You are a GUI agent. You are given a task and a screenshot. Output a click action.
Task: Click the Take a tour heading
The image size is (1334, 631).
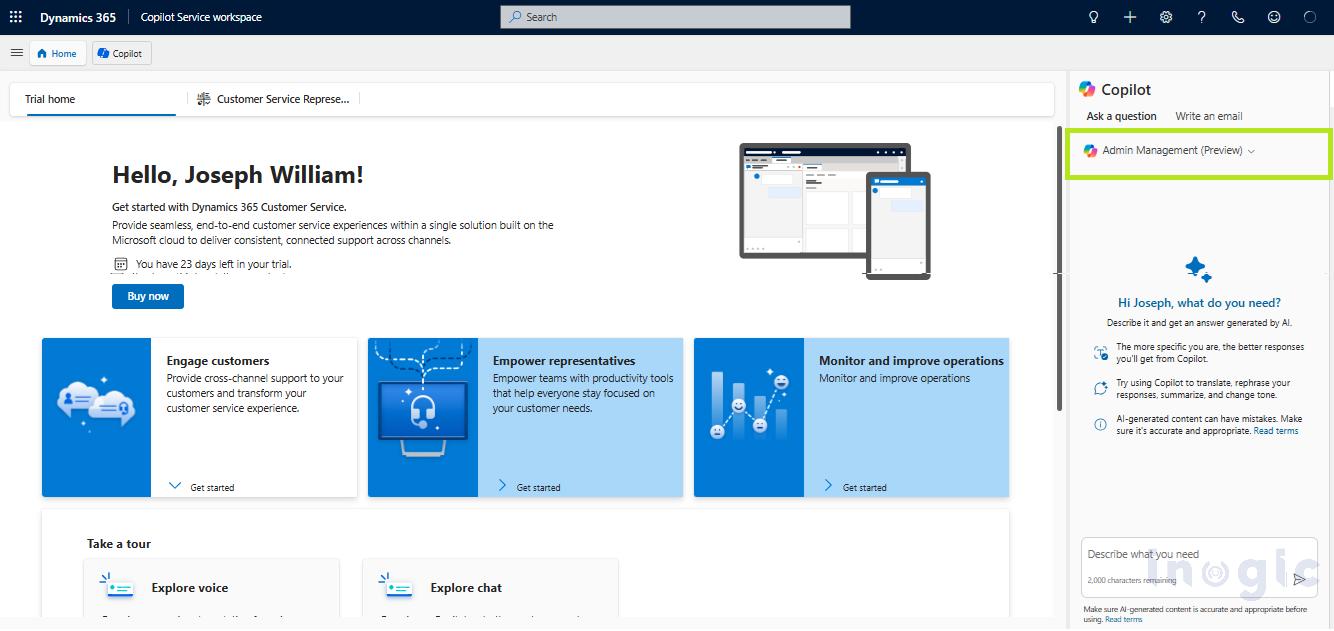tap(119, 544)
